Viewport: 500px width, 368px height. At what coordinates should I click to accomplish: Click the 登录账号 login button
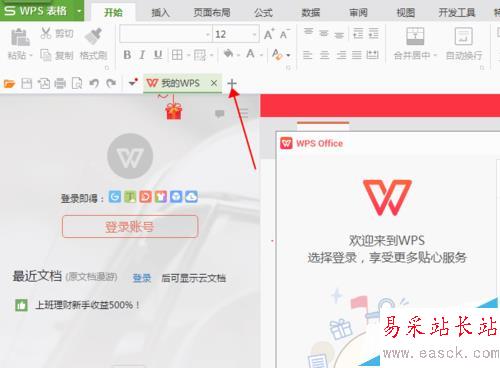130,227
